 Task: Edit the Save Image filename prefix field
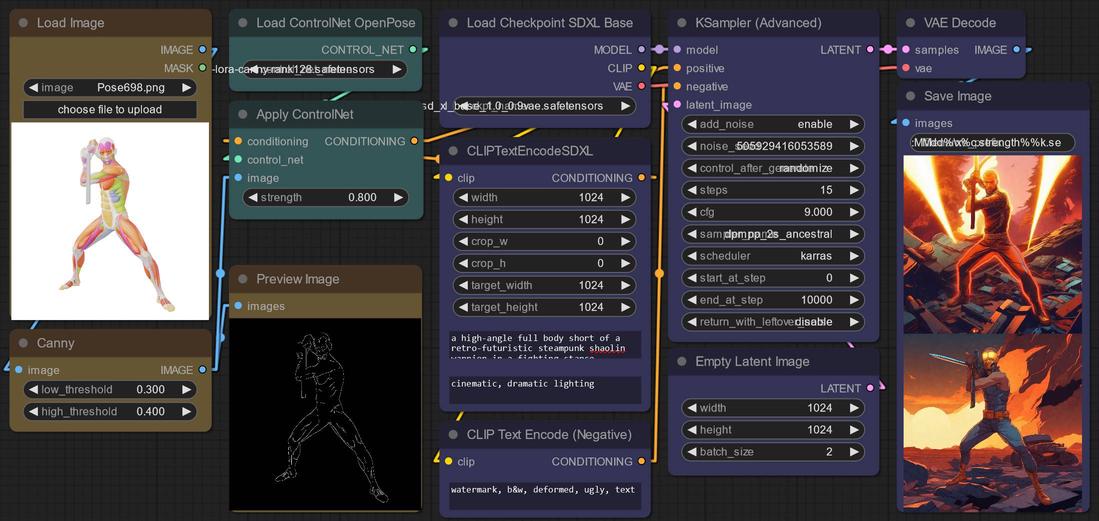click(x=991, y=142)
